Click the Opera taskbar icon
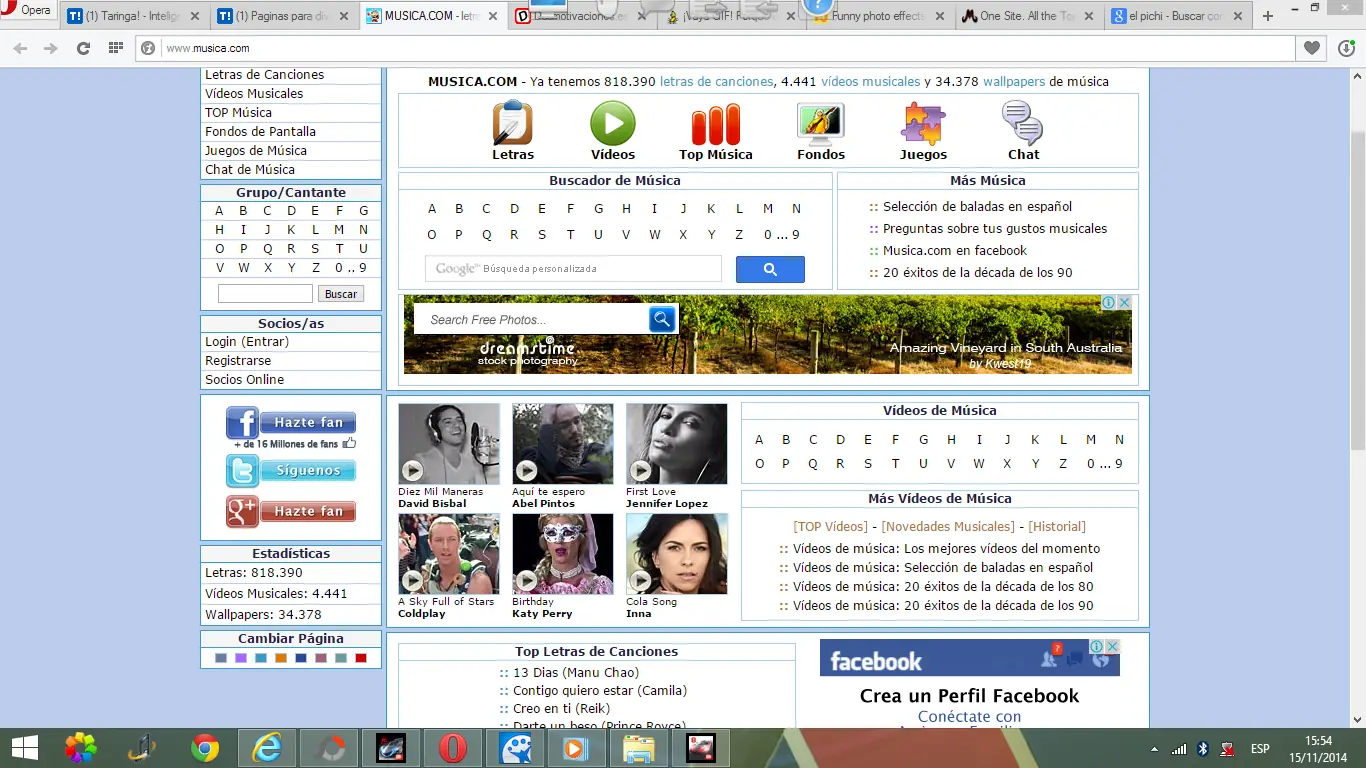The image size is (1366, 768). coord(453,748)
